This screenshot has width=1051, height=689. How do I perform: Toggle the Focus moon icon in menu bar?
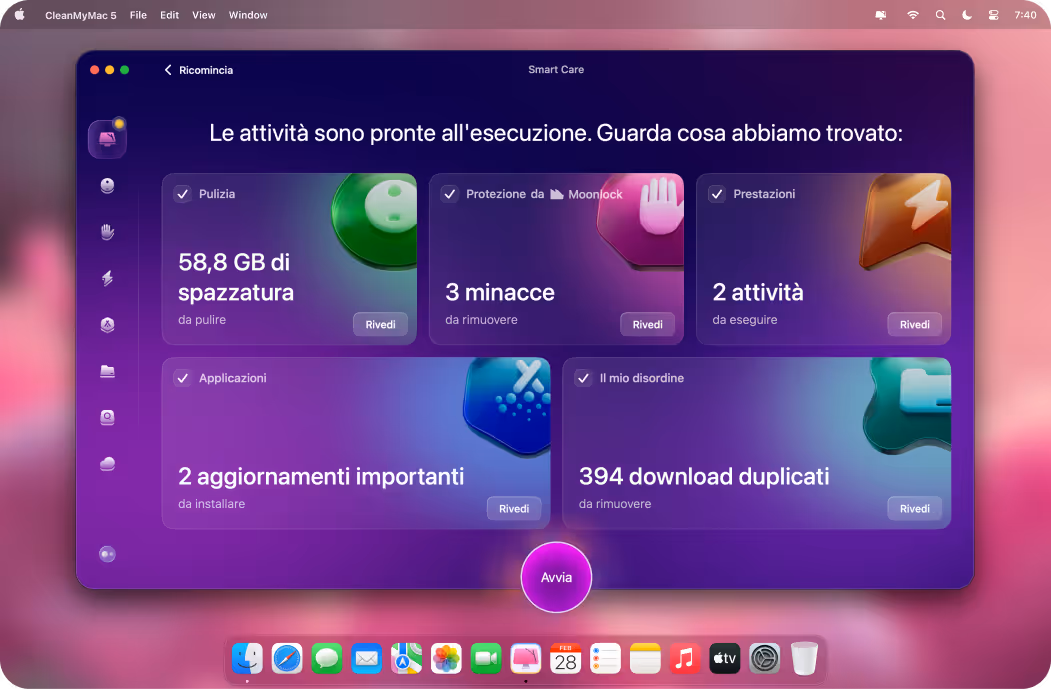click(967, 15)
